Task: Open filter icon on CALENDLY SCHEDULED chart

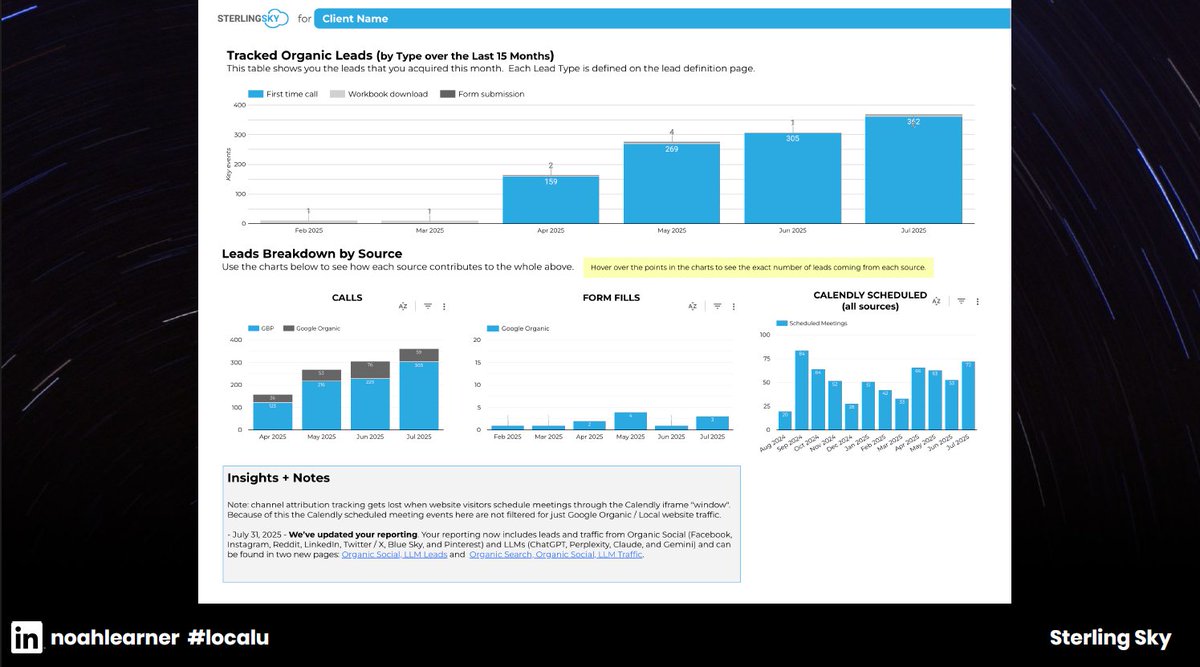Action: tap(961, 300)
